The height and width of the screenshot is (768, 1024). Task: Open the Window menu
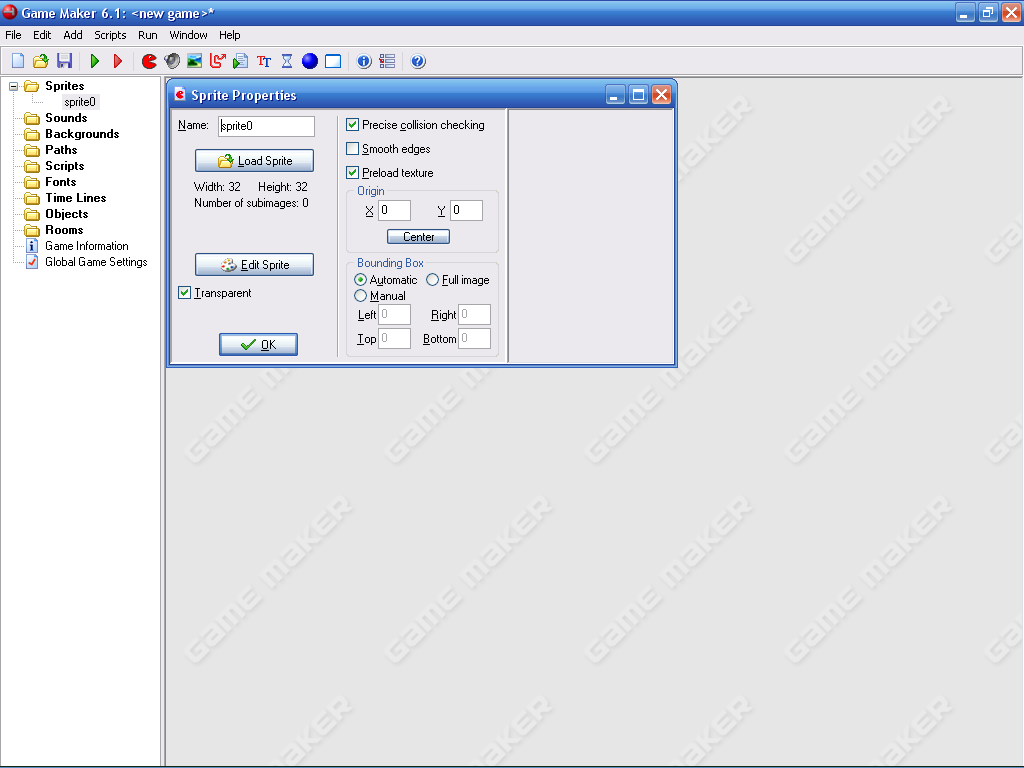tap(188, 35)
